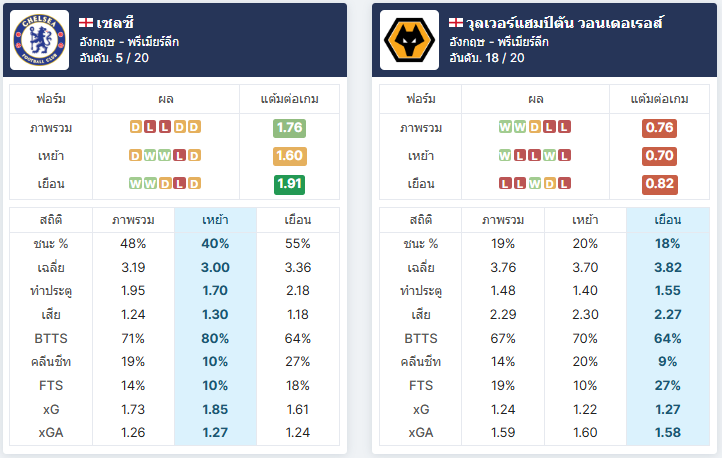The height and width of the screenshot is (458, 722).
Task: Click Wolves' red 0.76 points-per-game badge
Action: coord(659,128)
